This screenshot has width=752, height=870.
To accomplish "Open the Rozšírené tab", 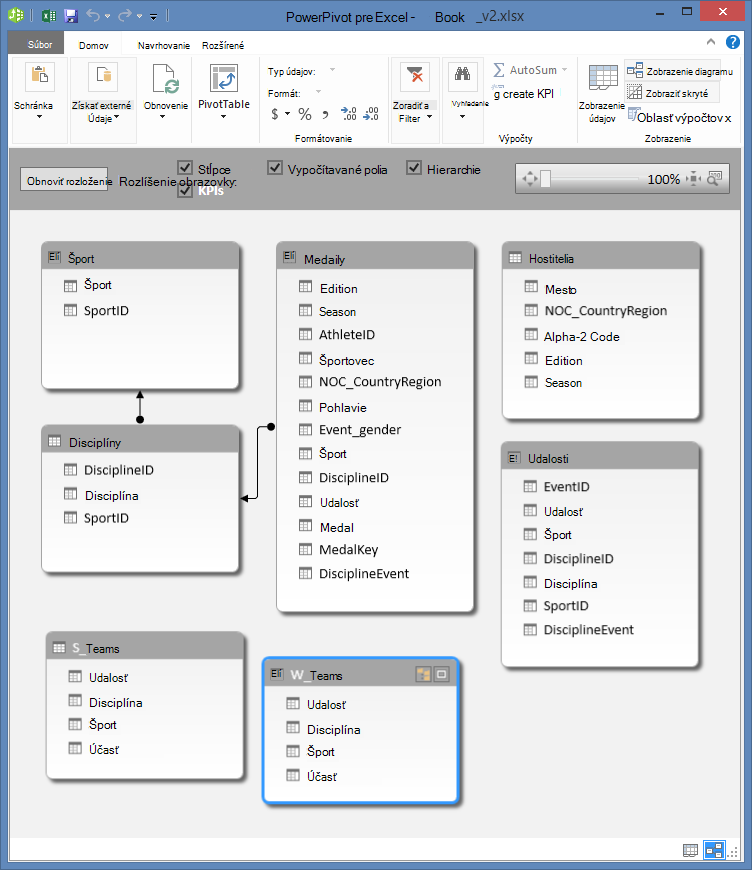I will (x=223, y=45).
